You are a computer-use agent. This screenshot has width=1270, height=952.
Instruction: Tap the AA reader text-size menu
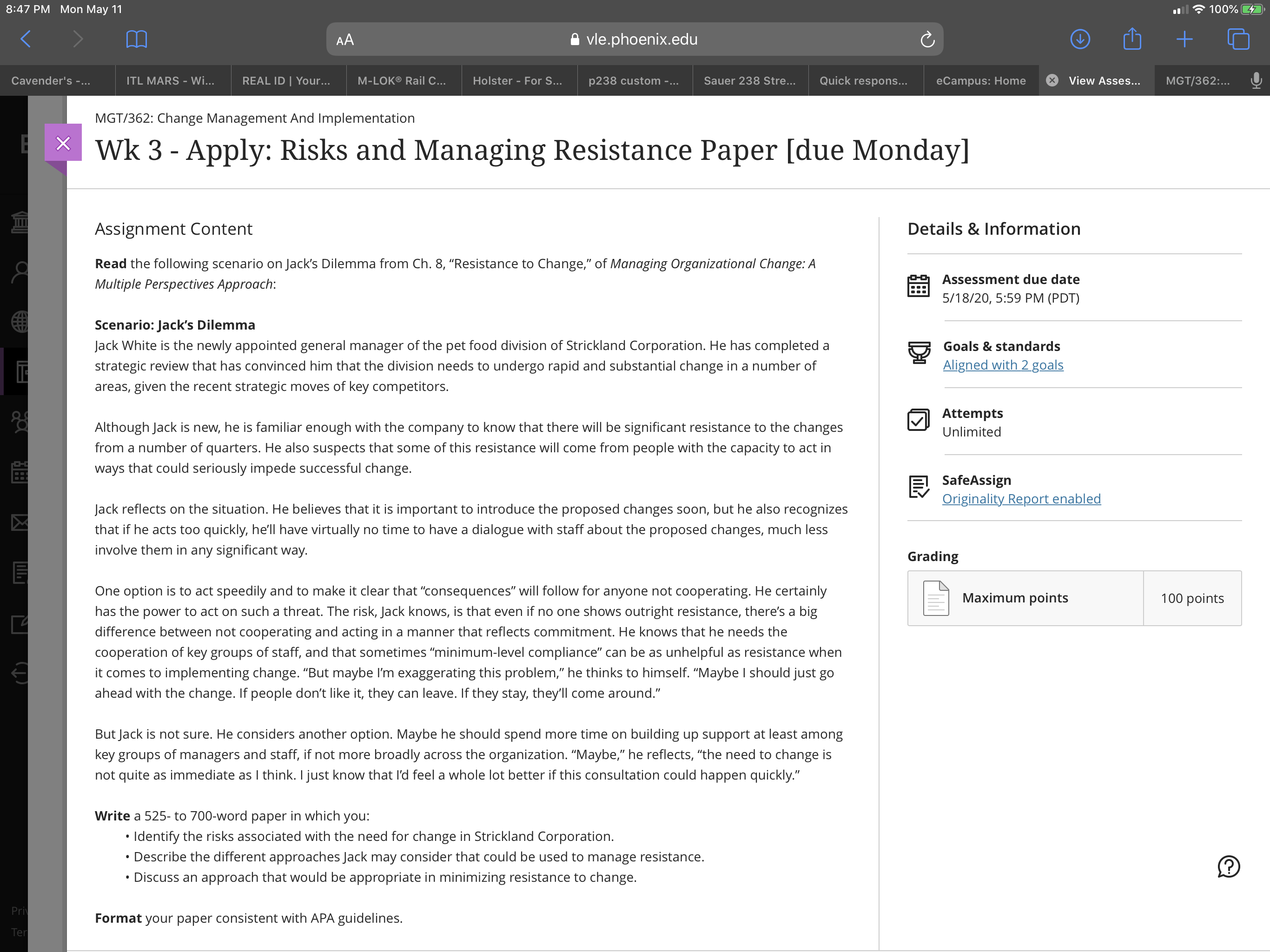click(345, 40)
